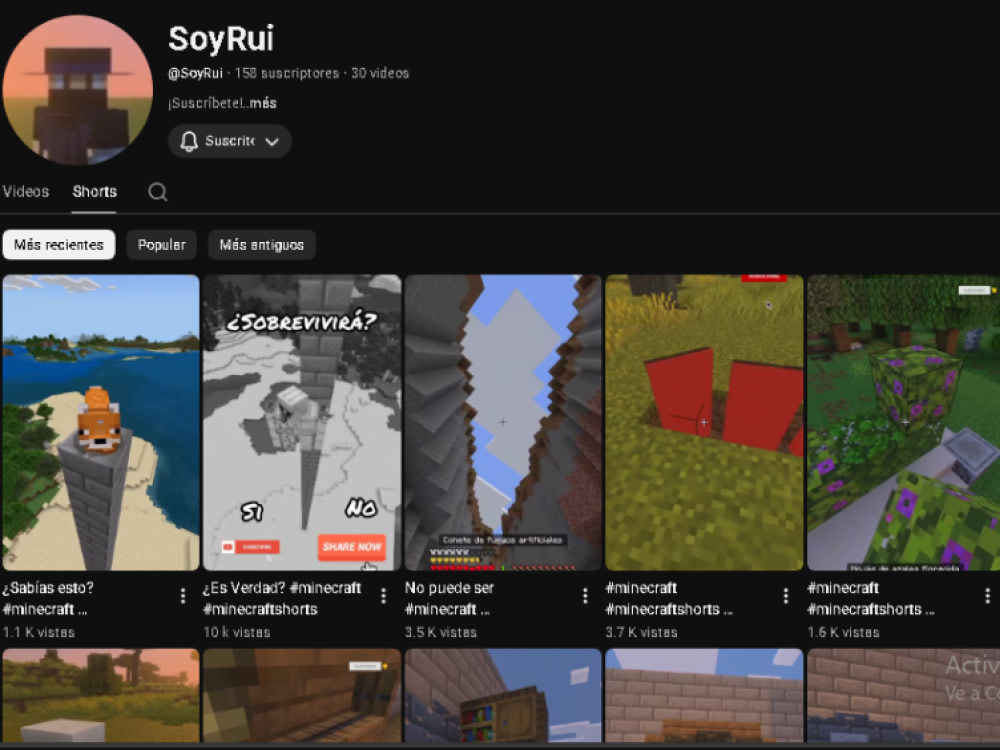Image resolution: width=1000 pixels, height=750 pixels.
Task: Open three-dot menu of the 3.7 K vistas short
Action: point(786,596)
